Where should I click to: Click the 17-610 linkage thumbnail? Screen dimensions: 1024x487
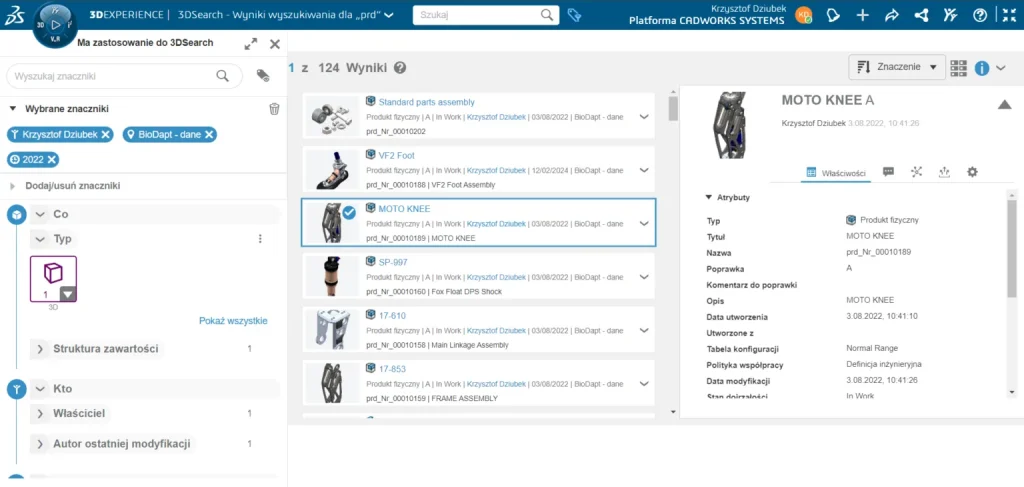coord(332,330)
